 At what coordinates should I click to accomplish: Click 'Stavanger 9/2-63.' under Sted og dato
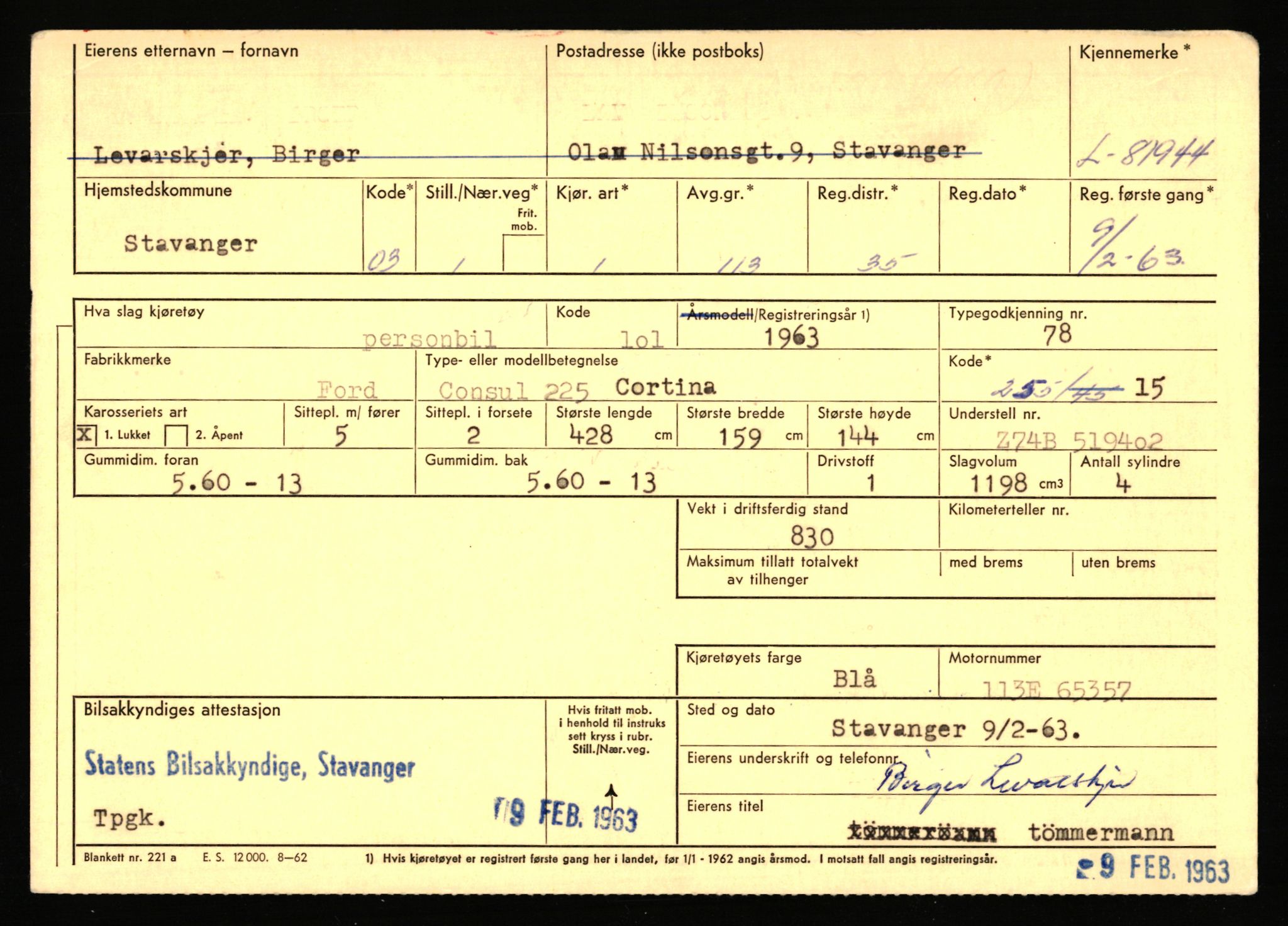point(956,729)
